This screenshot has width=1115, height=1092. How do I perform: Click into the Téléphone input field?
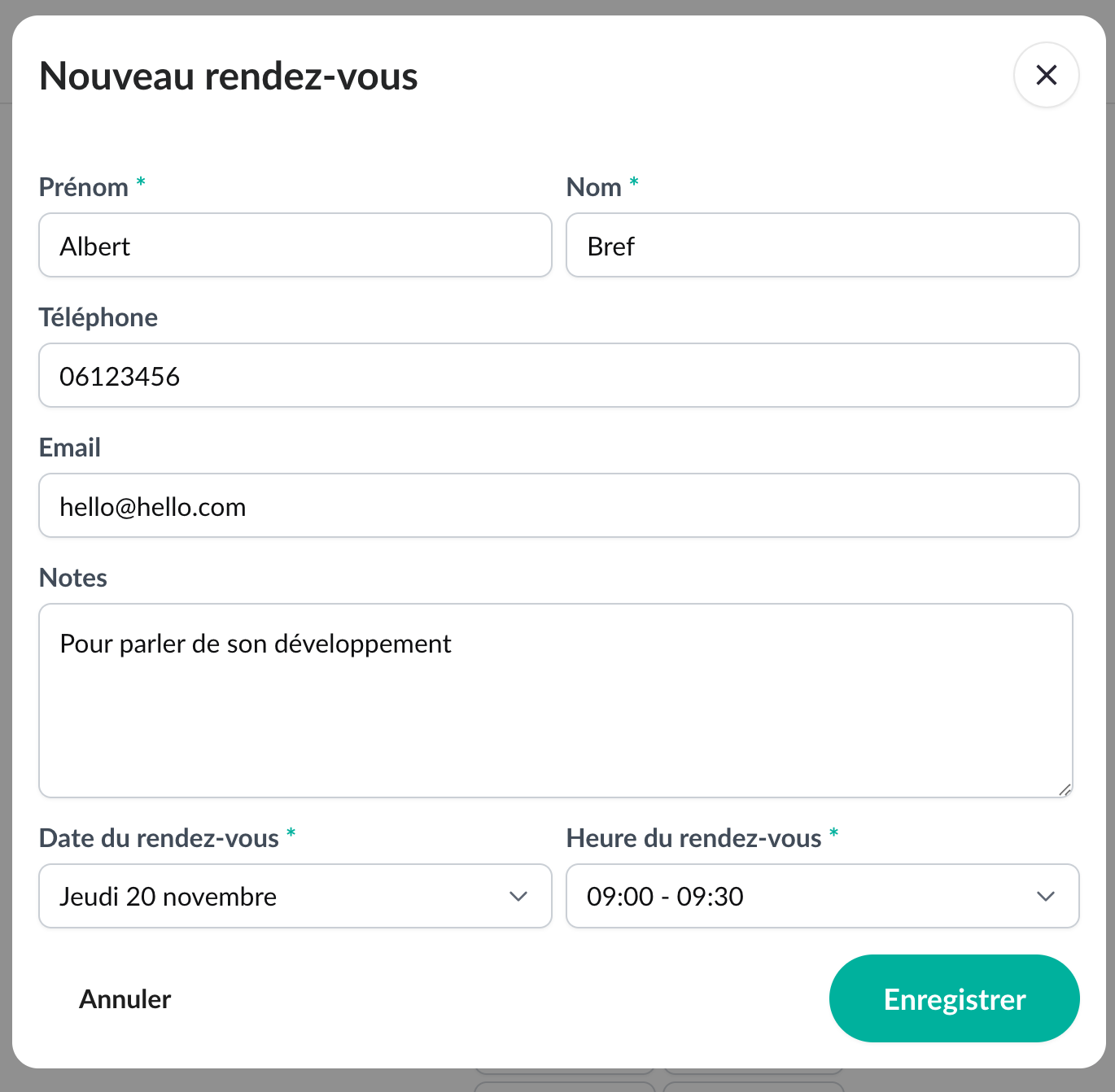pyautogui.click(x=558, y=375)
